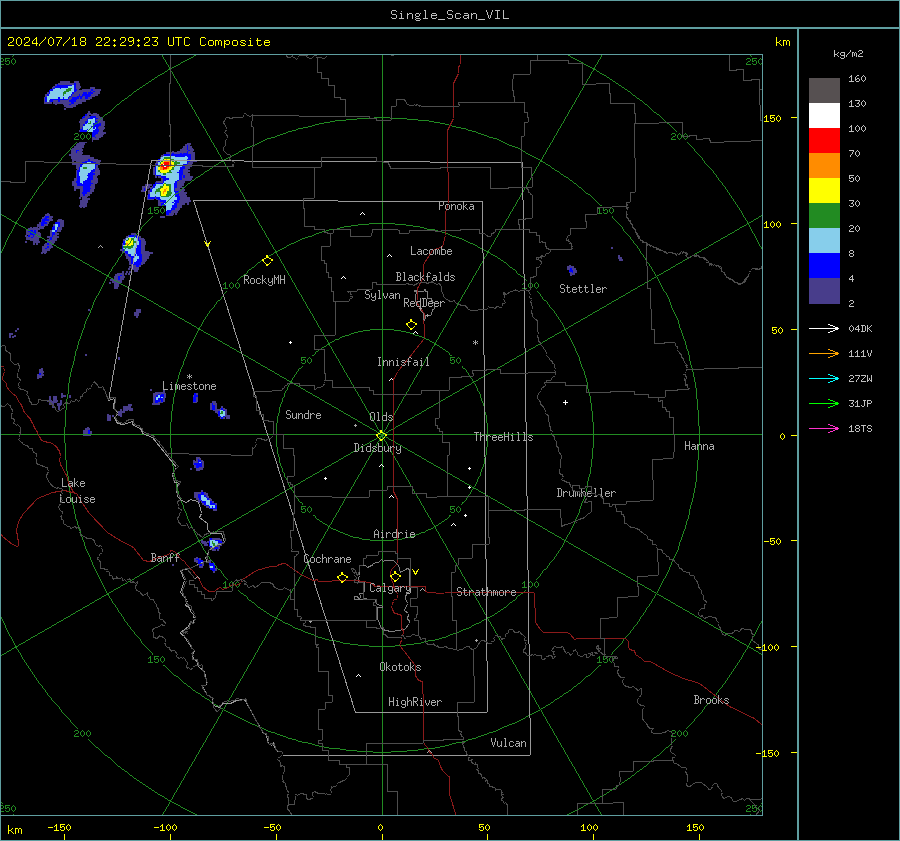Image resolution: width=900 pixels, height=841 pixels.
Task: Click the Ponoka town label
Action: [456, 206]
